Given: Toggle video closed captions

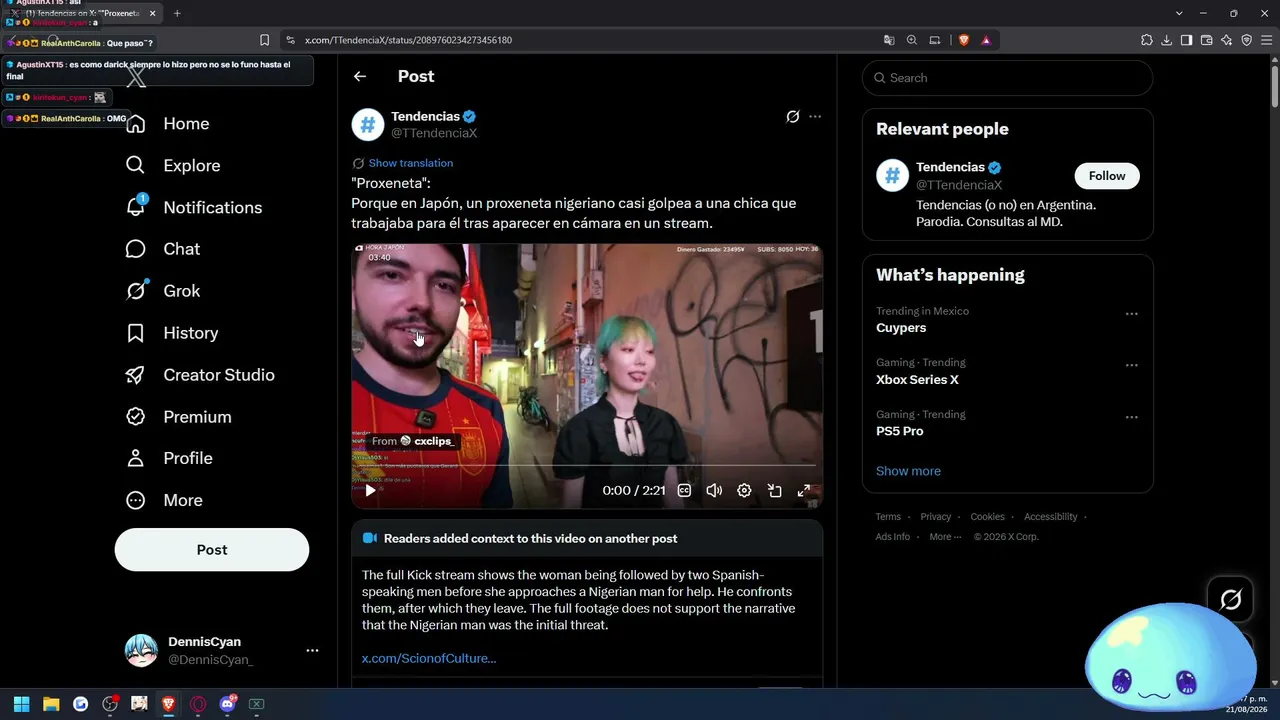Looking at the screenshot, I should [684, 491].
